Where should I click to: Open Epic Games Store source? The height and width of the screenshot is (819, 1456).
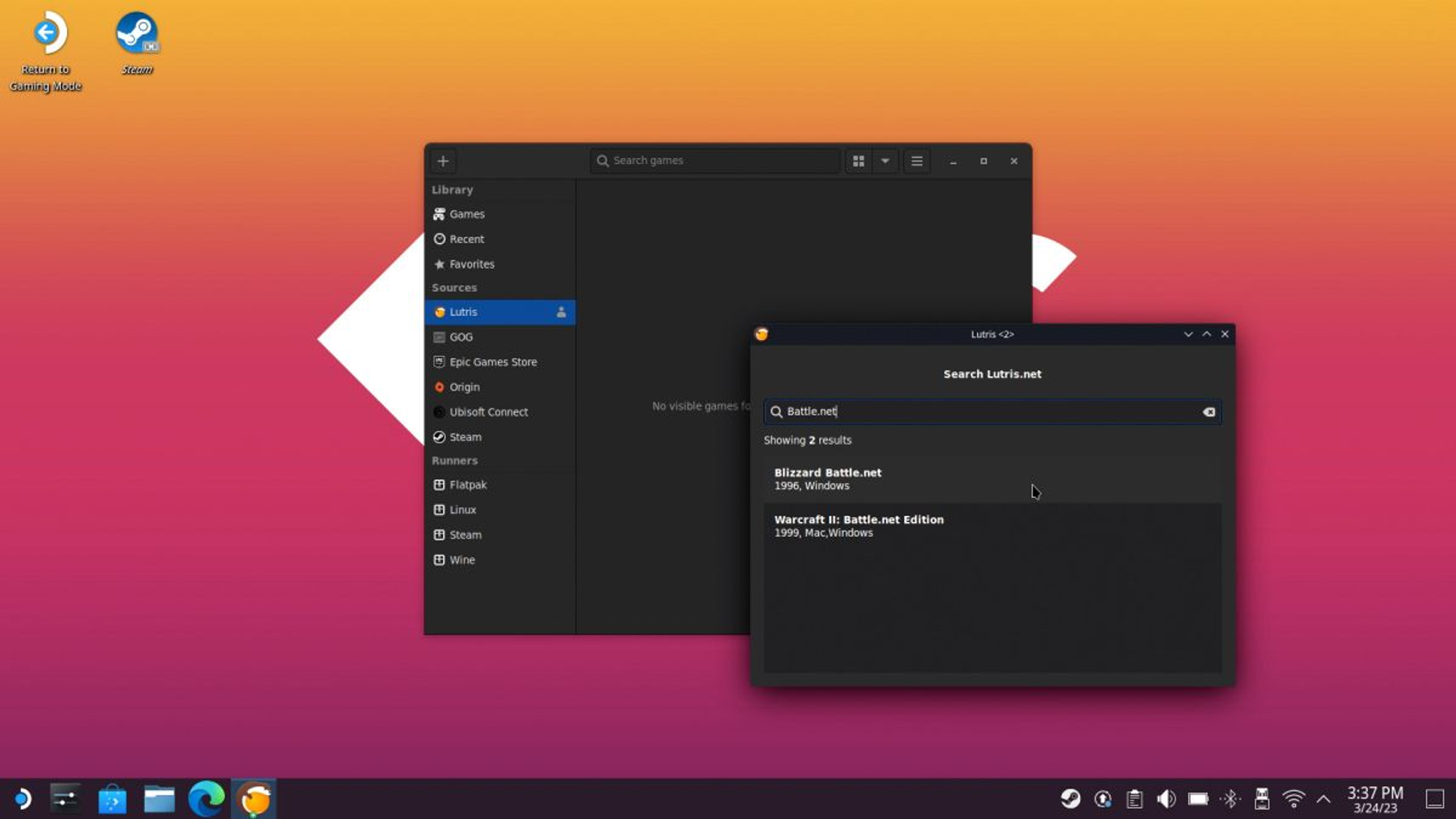coord(493,361)
